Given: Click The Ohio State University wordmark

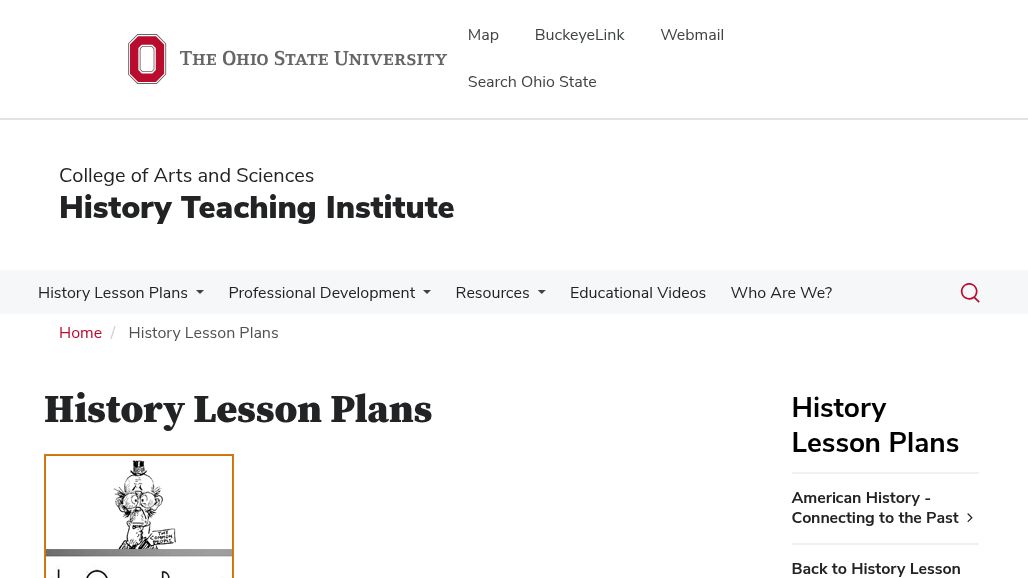Looking at the screenshot, I should pos(313,59).
